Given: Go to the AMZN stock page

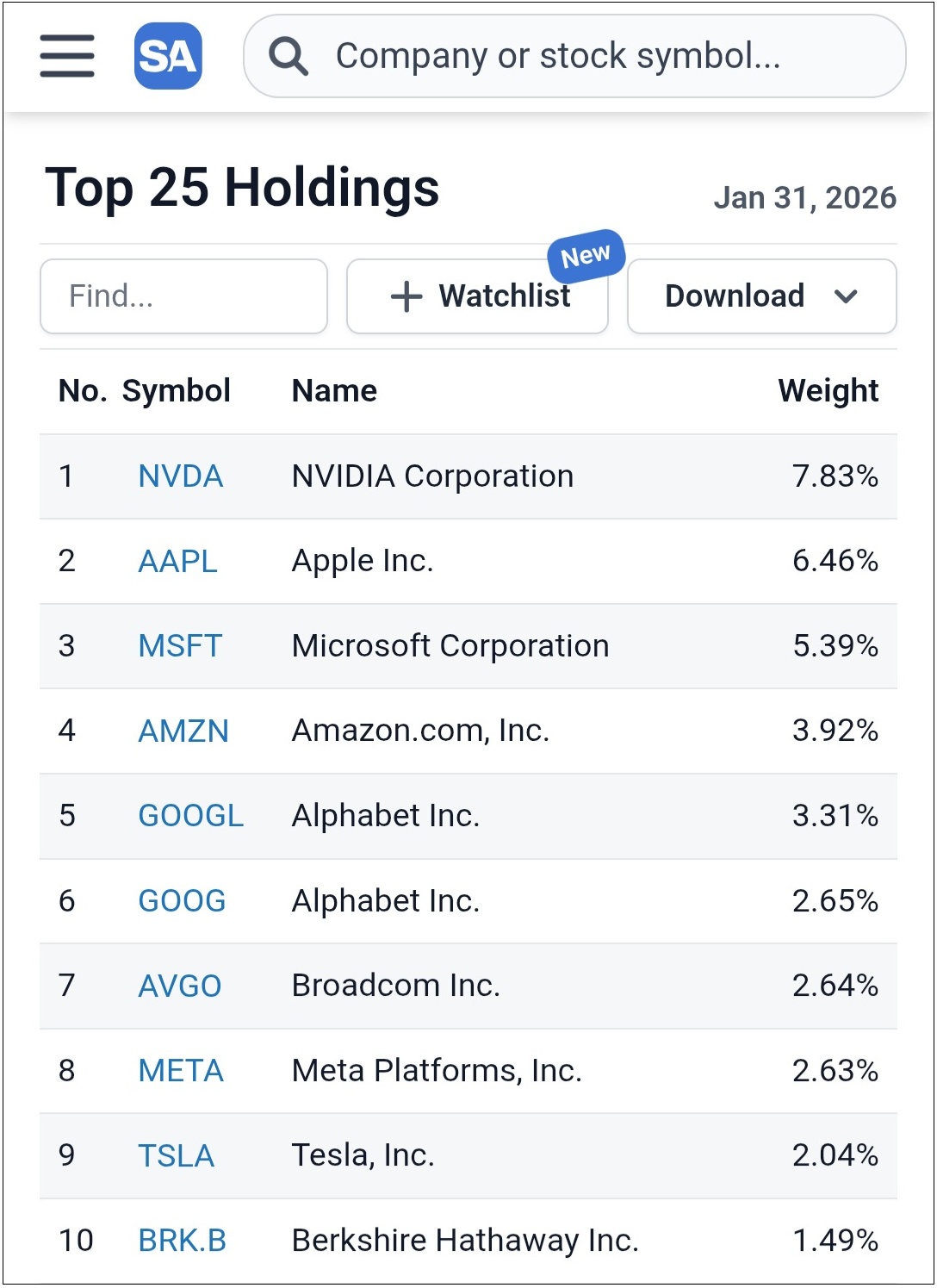Looking at the screenshot, I should pyautogui.click(x=183, y=731).
